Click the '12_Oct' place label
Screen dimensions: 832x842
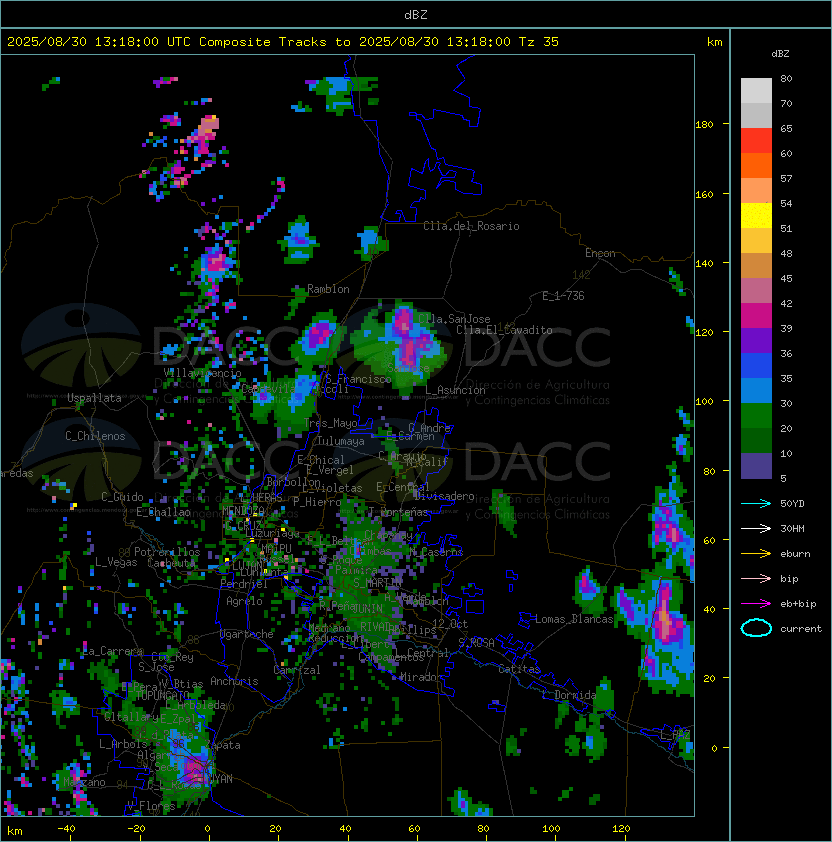tap(450, 624)
